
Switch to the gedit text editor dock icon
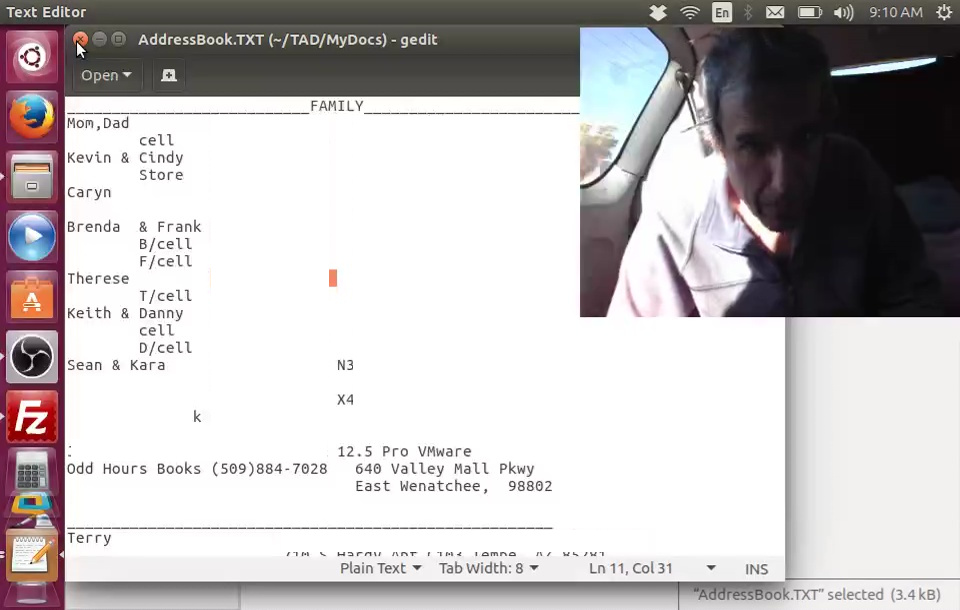32,556
